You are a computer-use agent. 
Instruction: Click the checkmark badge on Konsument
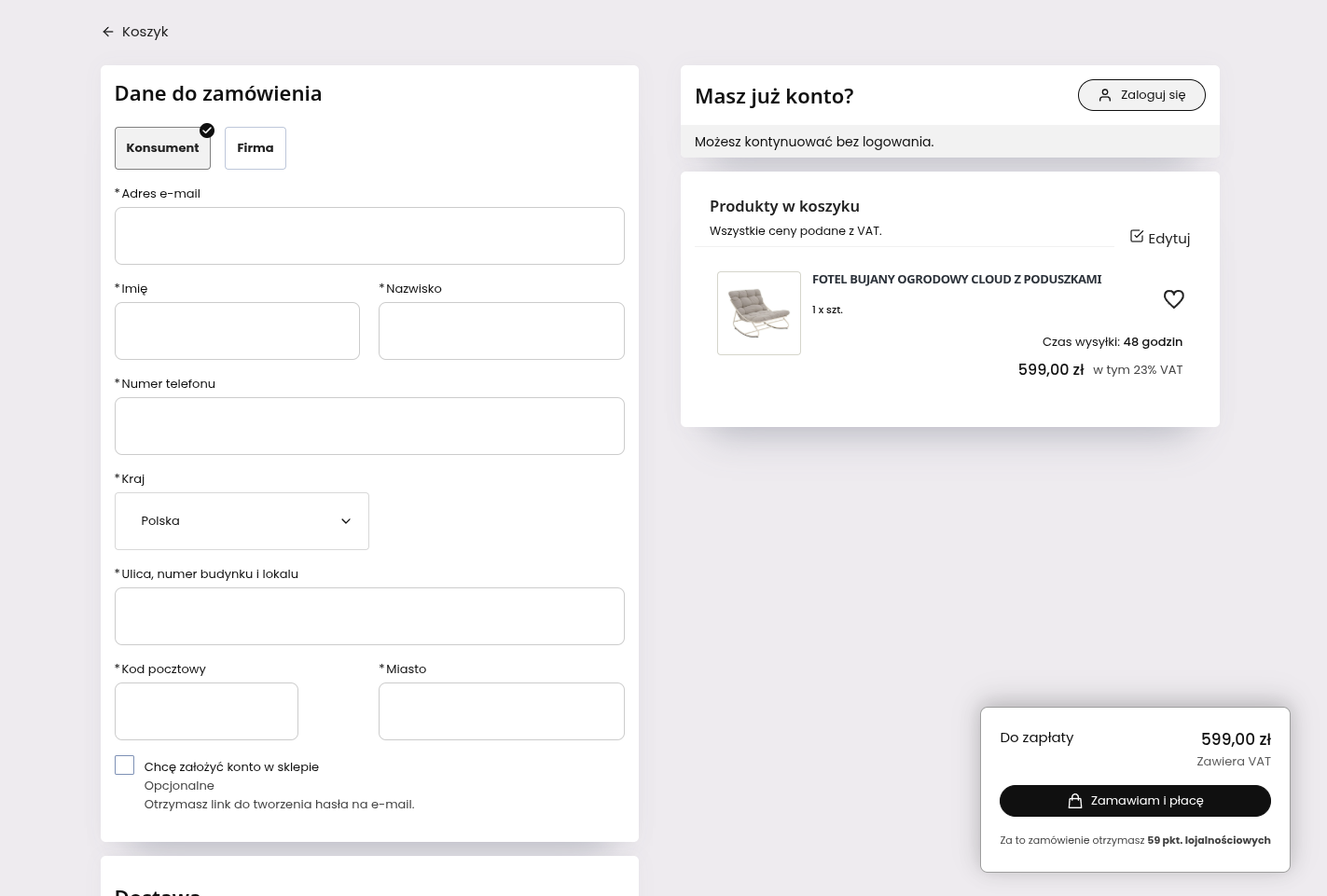tap(207, 131)
